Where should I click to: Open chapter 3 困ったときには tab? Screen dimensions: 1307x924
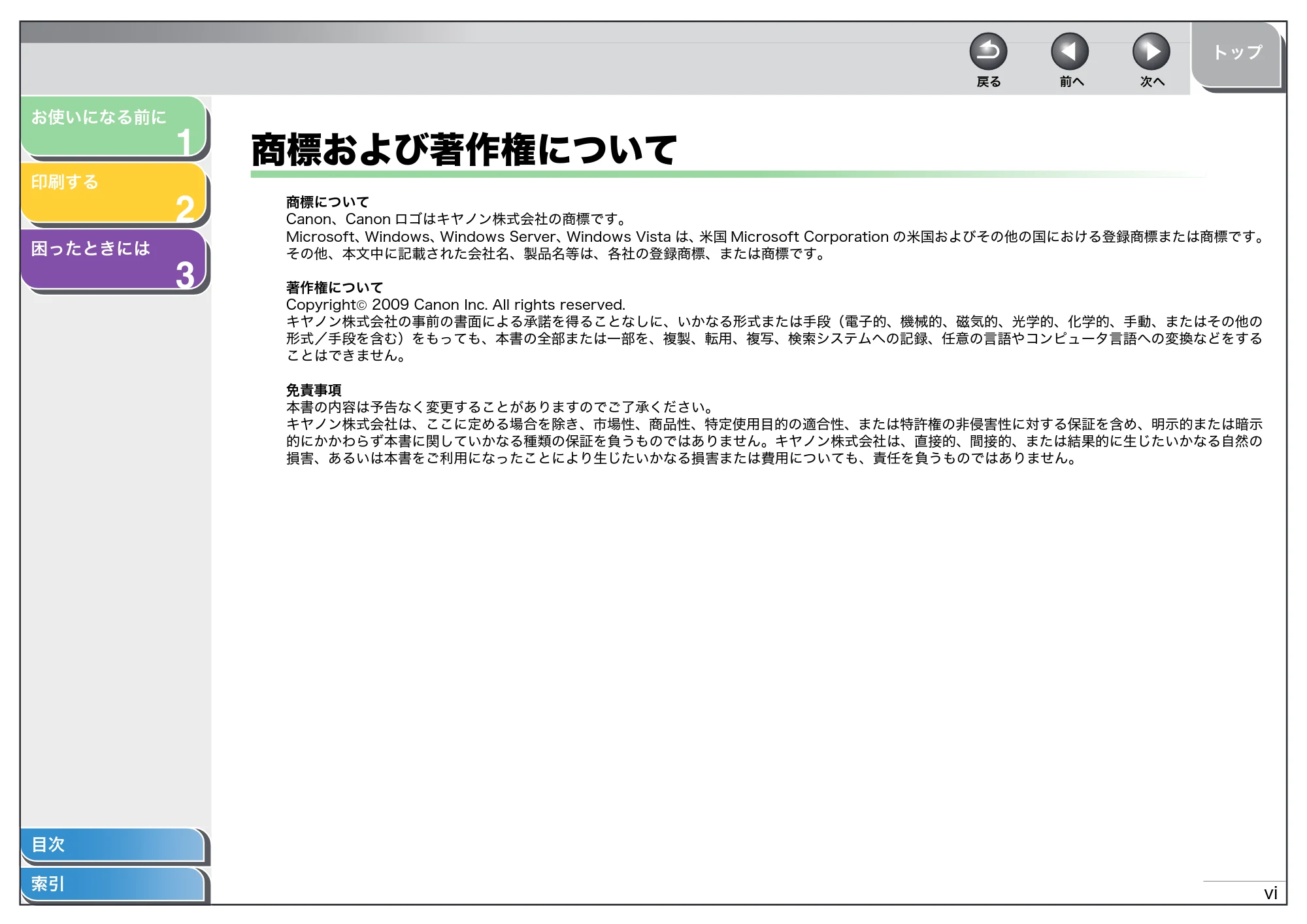(114, 259)
